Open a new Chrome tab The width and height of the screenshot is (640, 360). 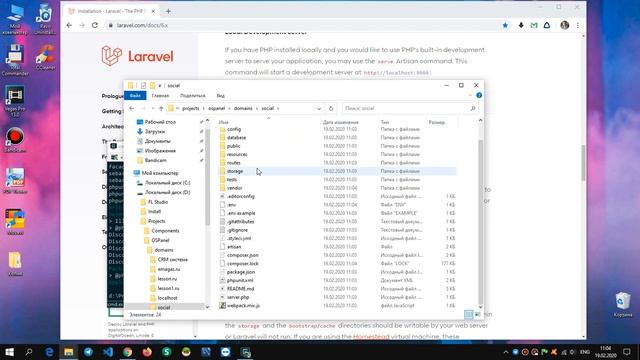168,11
